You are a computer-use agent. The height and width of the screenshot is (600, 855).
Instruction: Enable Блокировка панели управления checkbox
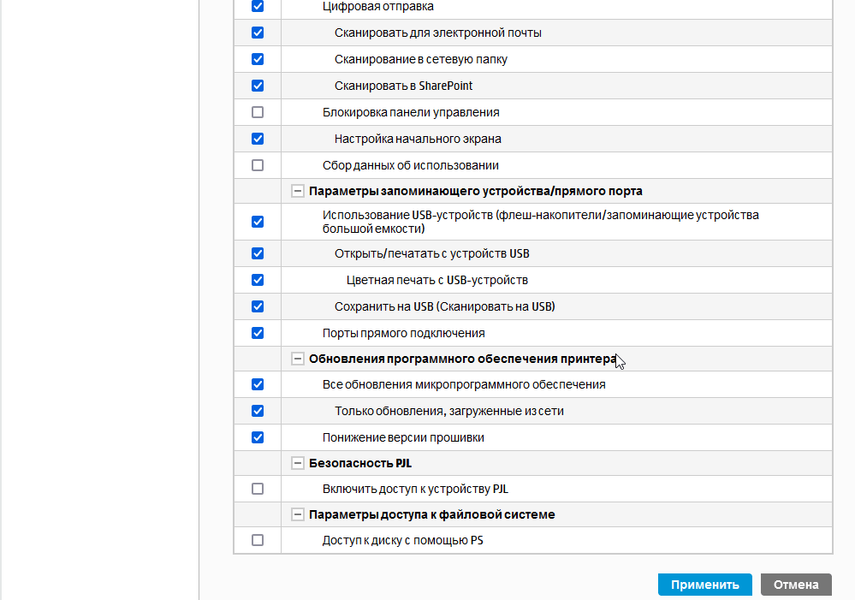(258, 112)
